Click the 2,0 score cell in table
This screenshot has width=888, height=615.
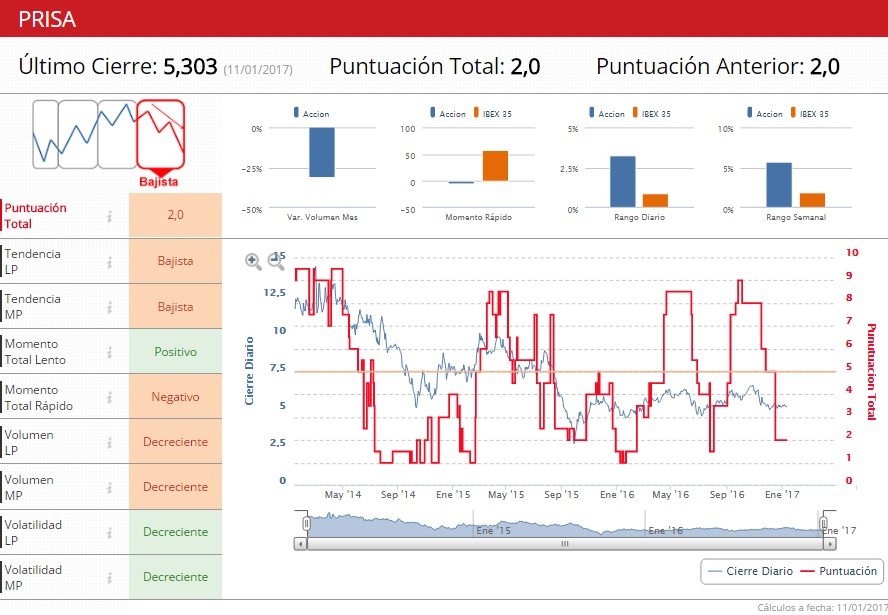(x=176, y=215)
